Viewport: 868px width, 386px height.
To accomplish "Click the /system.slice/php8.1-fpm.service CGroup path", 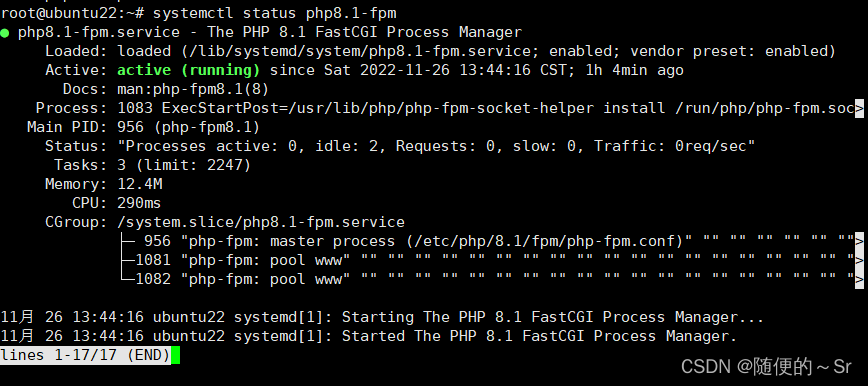I will [x=261, y=222].
